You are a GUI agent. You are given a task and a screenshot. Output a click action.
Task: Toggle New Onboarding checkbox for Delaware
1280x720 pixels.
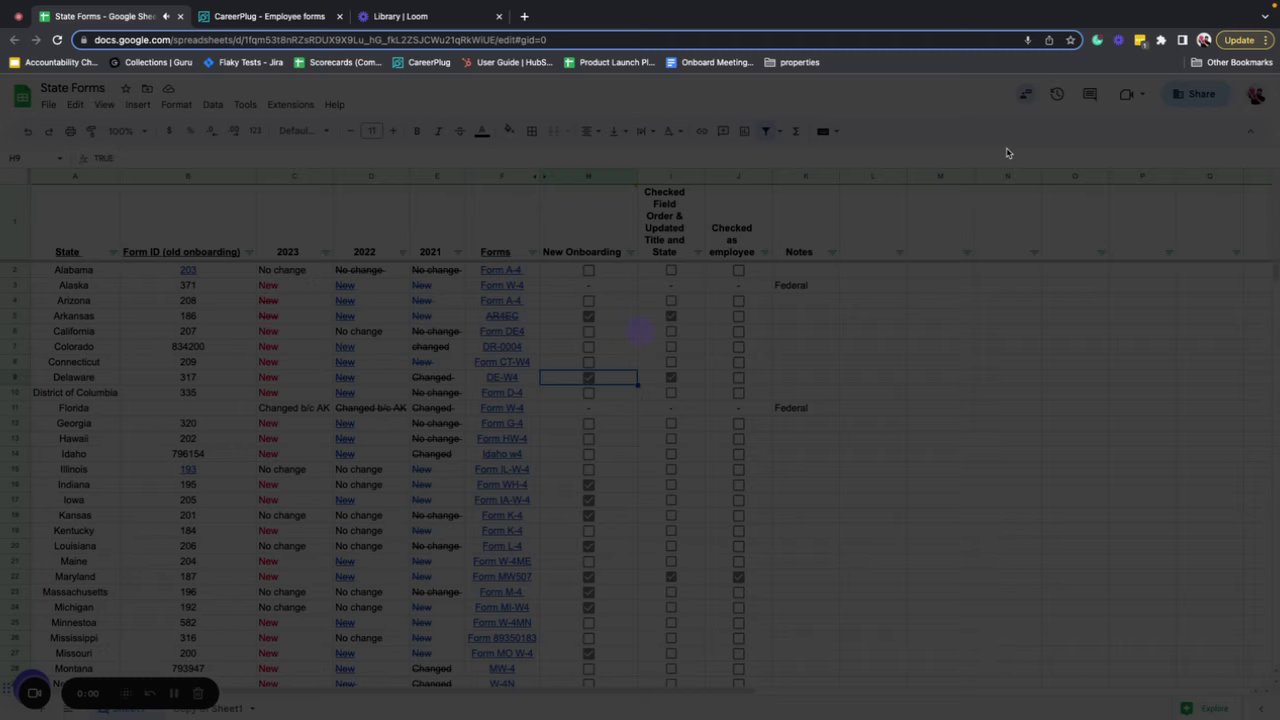tap(589, 377)
